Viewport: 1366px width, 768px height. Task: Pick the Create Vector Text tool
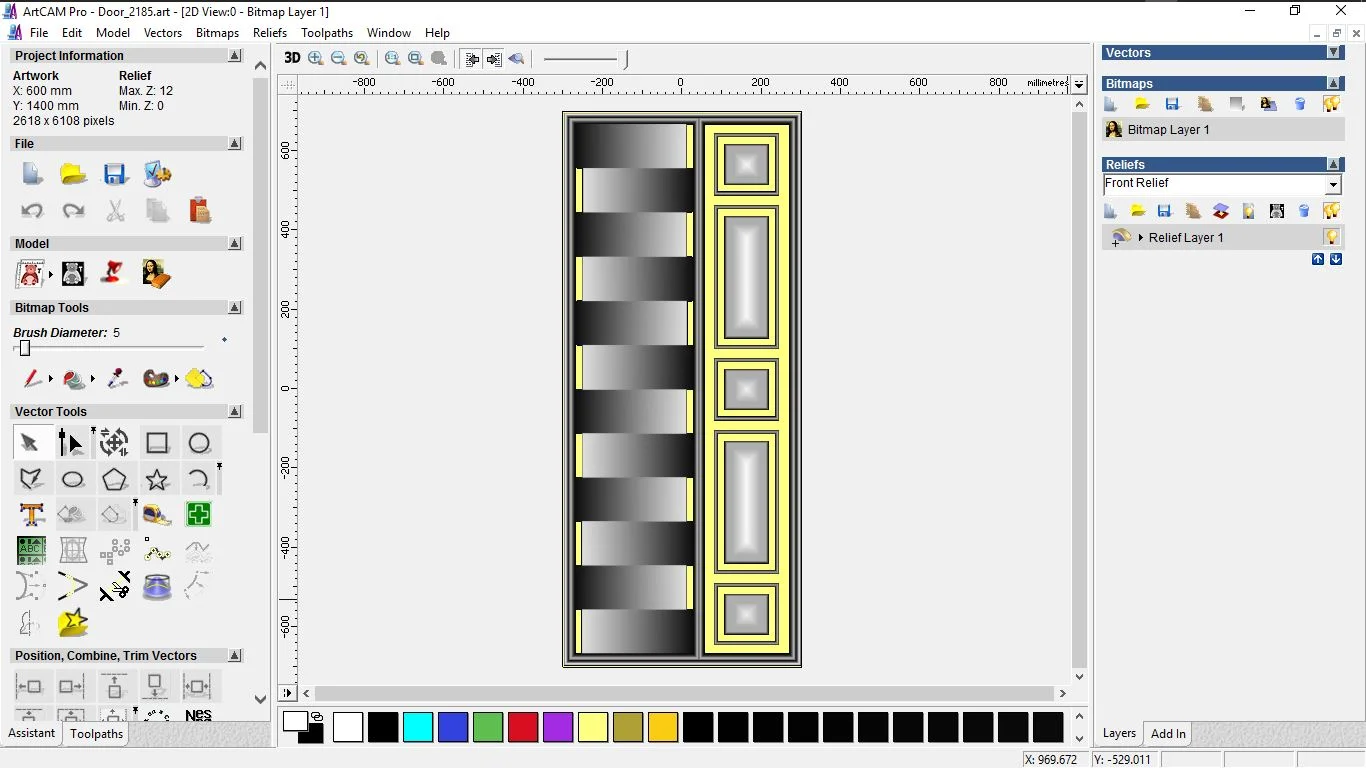(31, 515)
